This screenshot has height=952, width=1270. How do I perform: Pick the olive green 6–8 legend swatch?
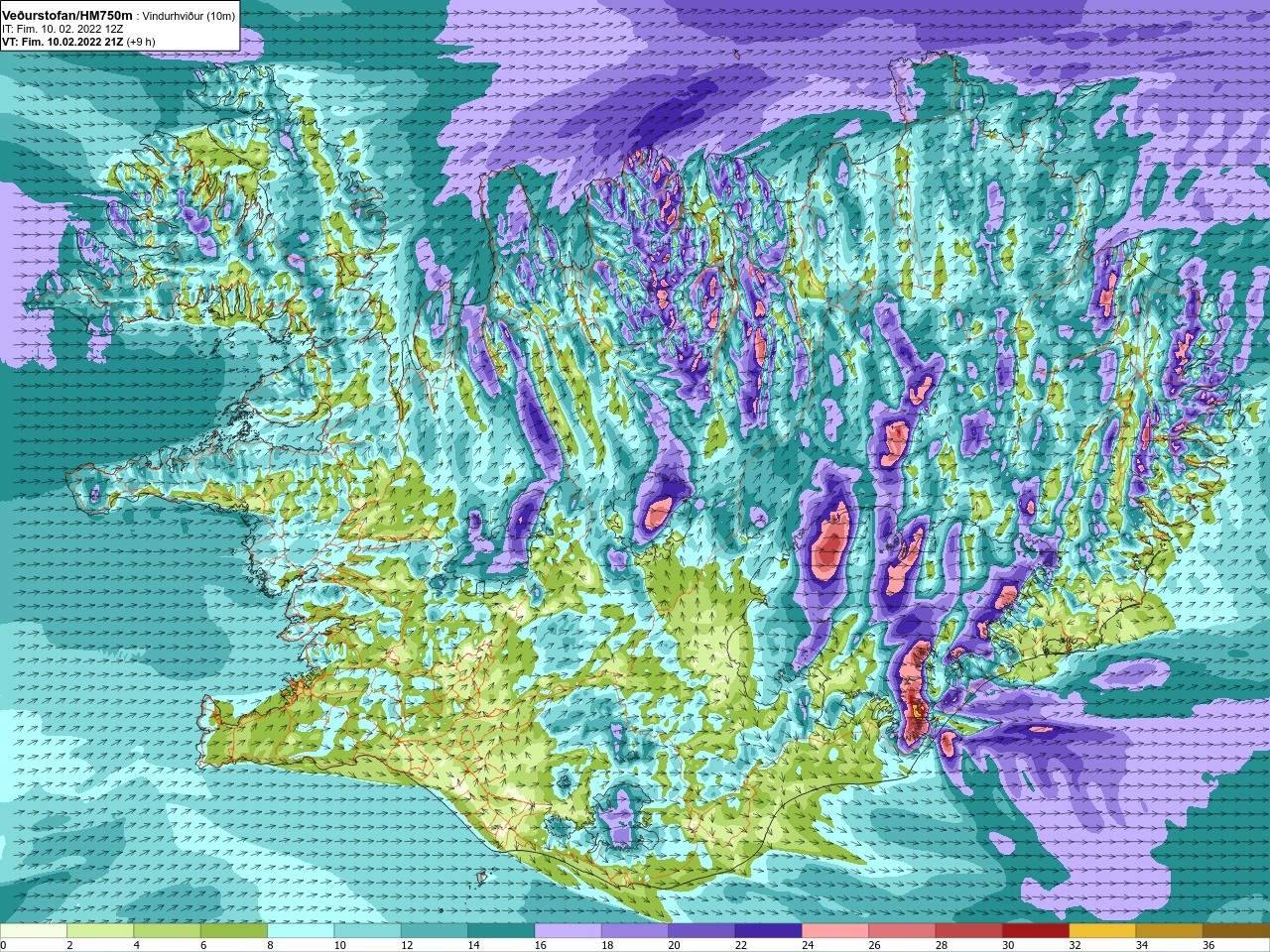(x=234, y=931)
